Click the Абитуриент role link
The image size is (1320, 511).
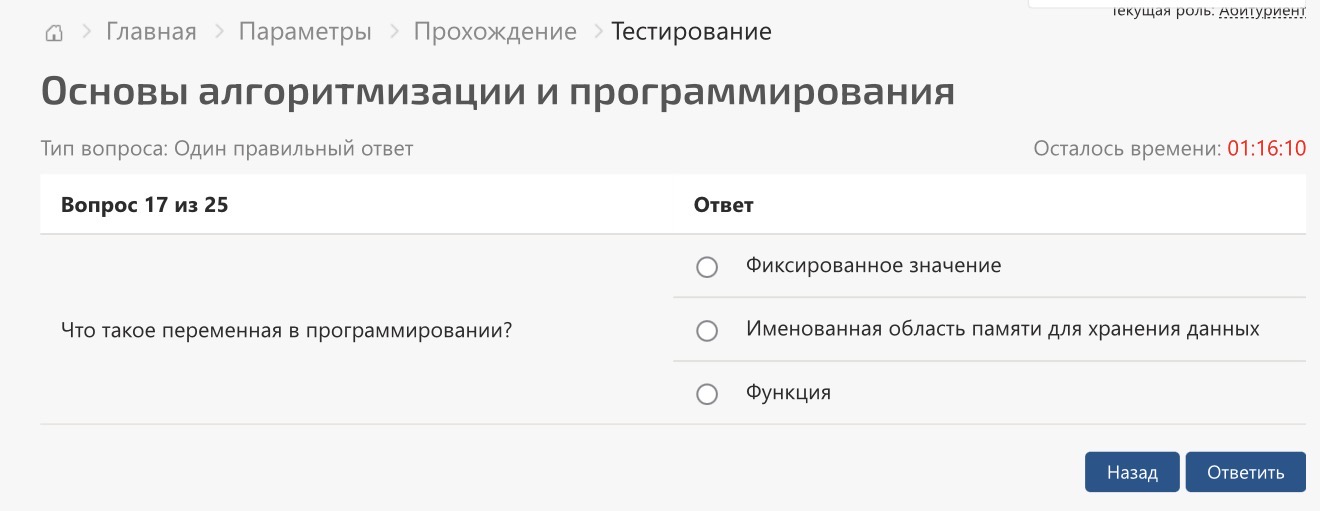(x=1262, y=10)
